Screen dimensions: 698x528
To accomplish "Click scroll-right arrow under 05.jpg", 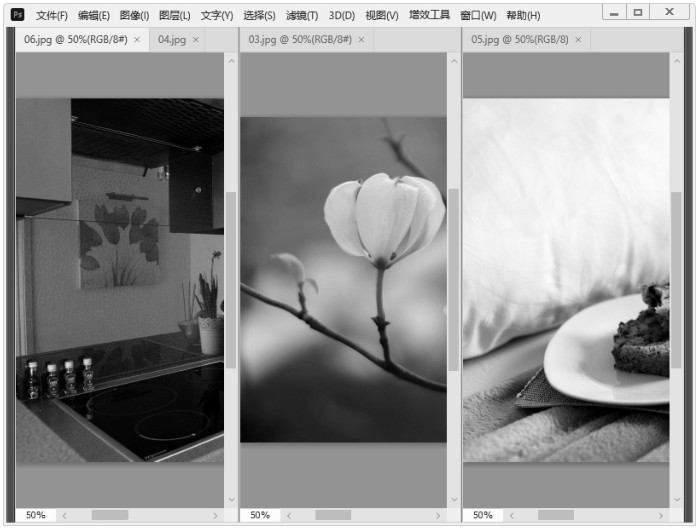I will 661,516.
